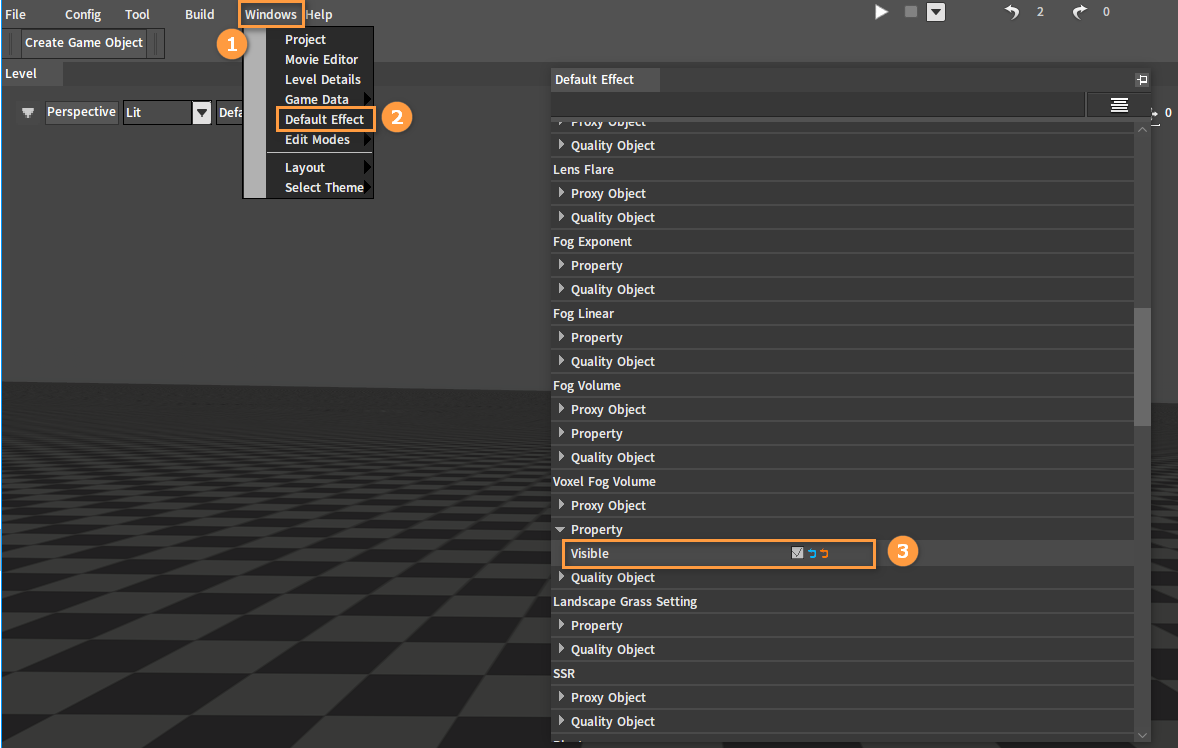
Task: Click the Create Game Object button
Action: tap(83, 43)
